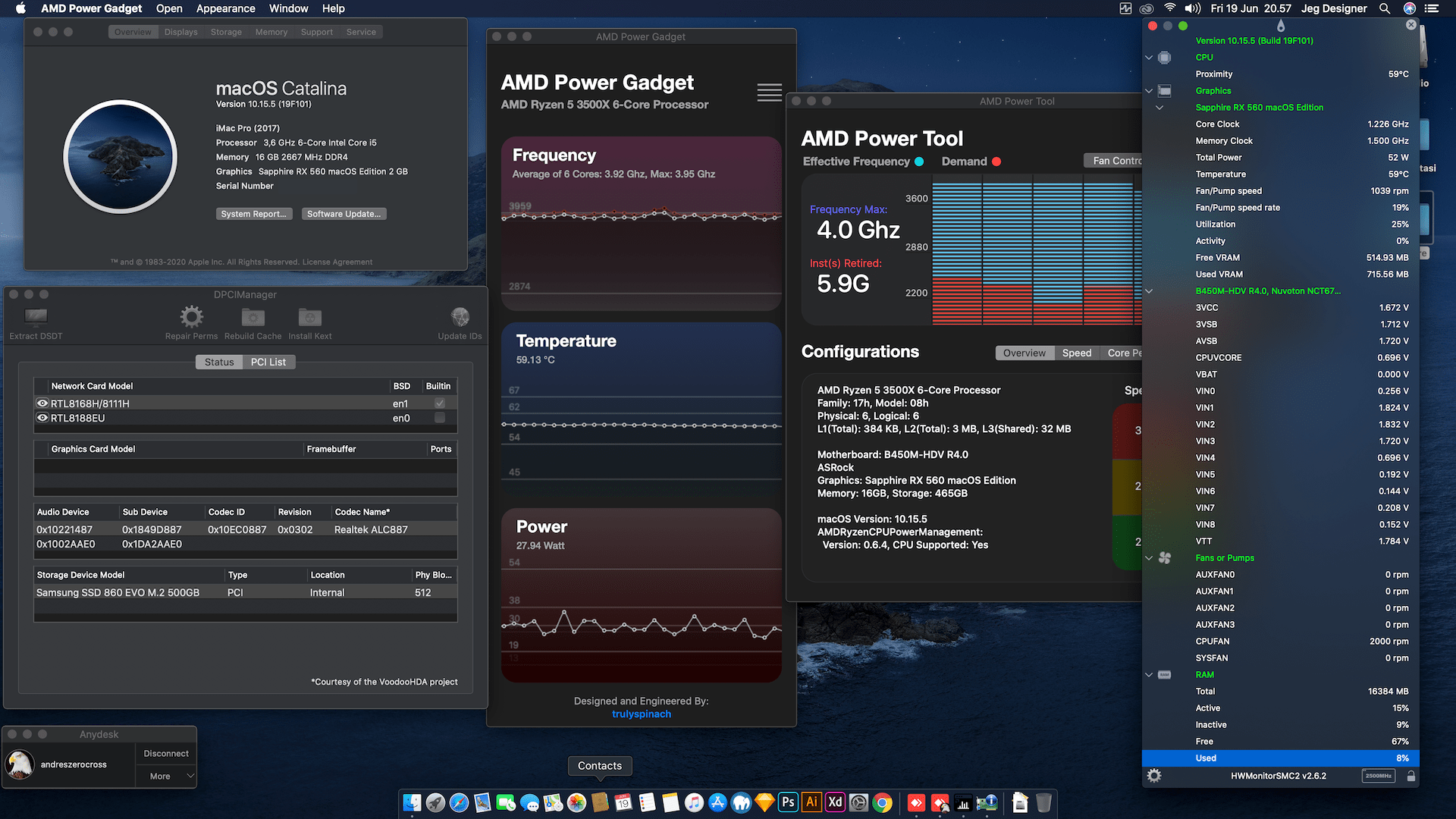Image resolution: width=1456 pixels, height=819 pixels.
Task: Switch to Storage tab in About This Mac
Action: pos(226,32)
